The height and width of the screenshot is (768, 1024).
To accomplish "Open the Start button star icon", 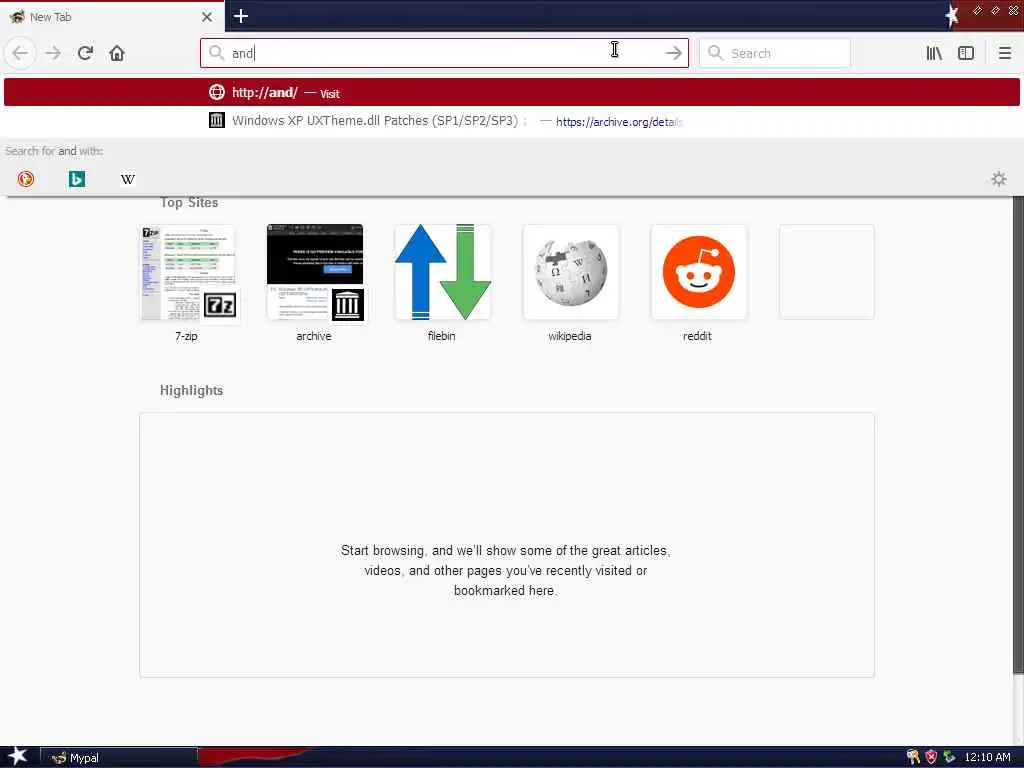I will [18, 756].
